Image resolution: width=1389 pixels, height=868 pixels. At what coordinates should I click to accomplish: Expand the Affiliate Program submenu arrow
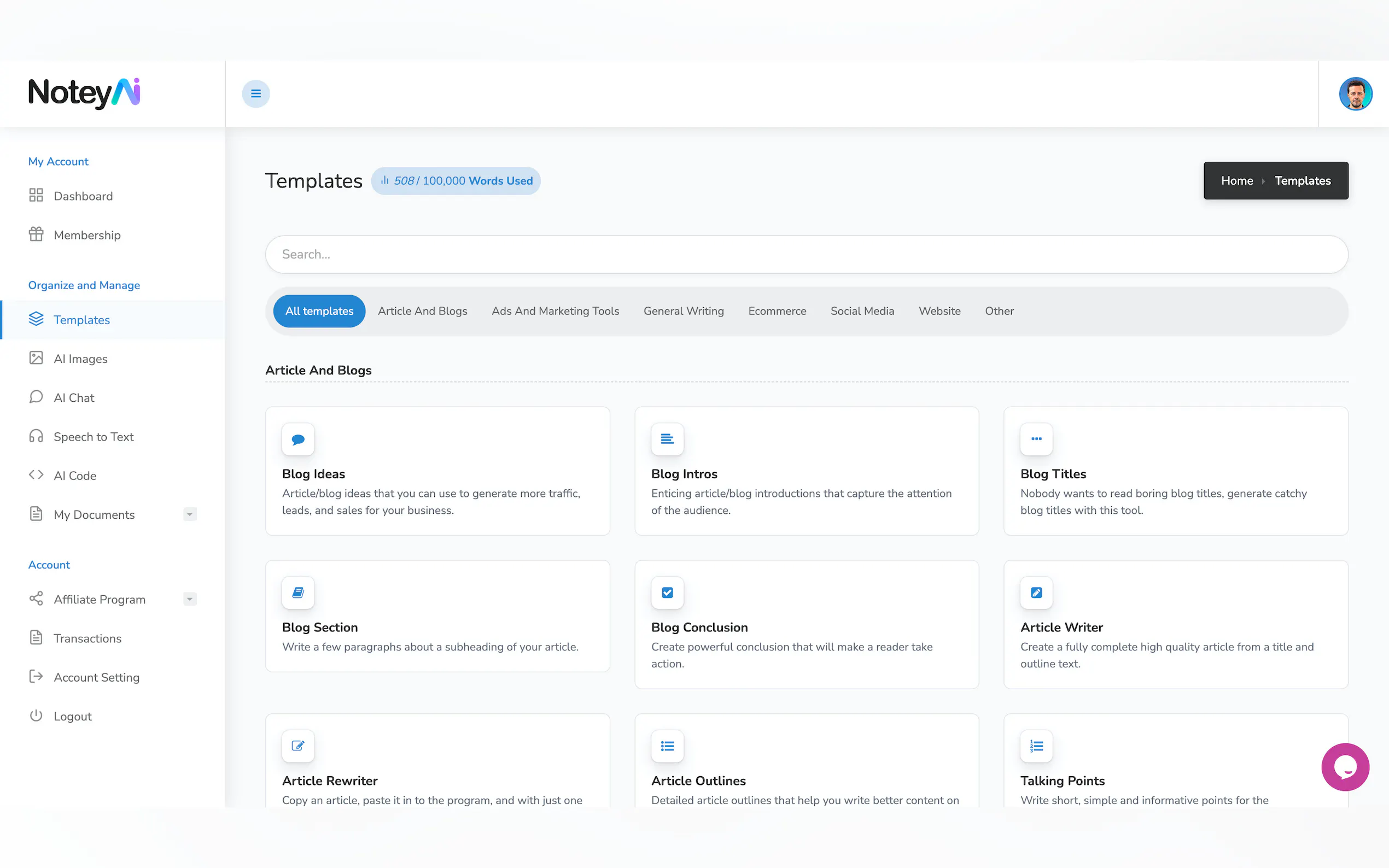click(190, 599)
